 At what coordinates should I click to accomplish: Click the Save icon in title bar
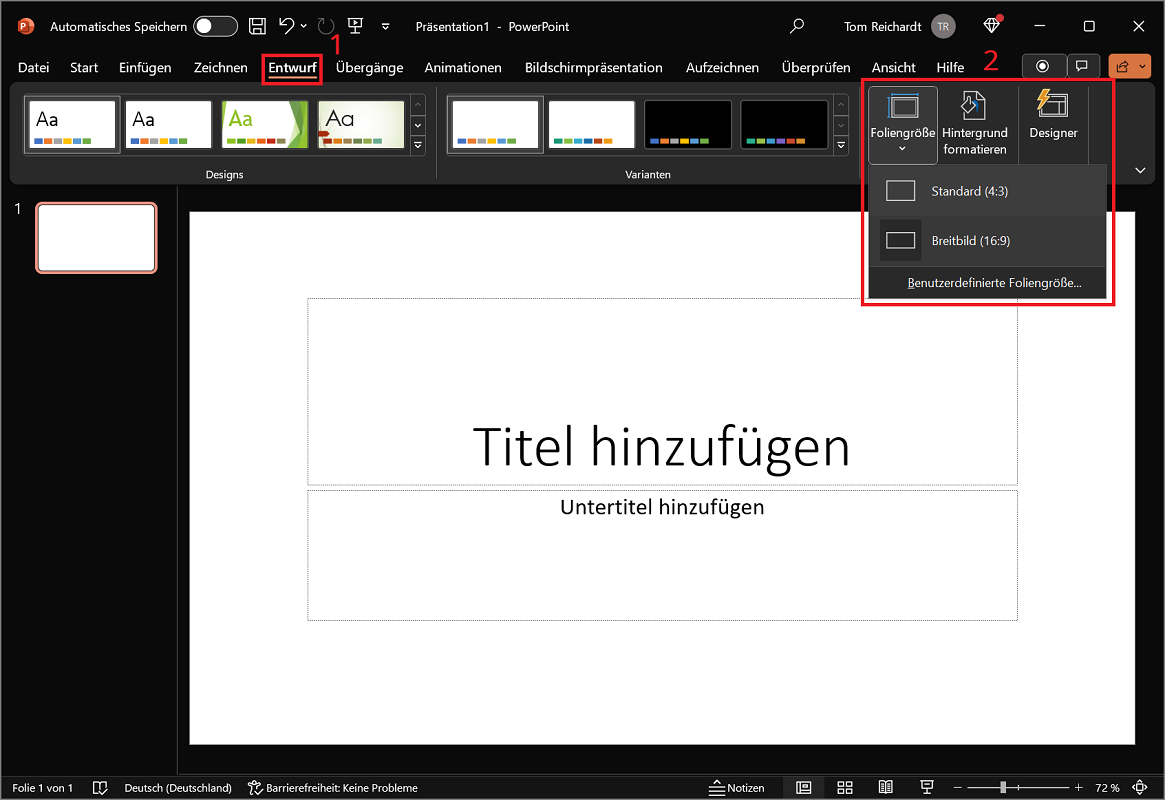[x=257, y=26]
